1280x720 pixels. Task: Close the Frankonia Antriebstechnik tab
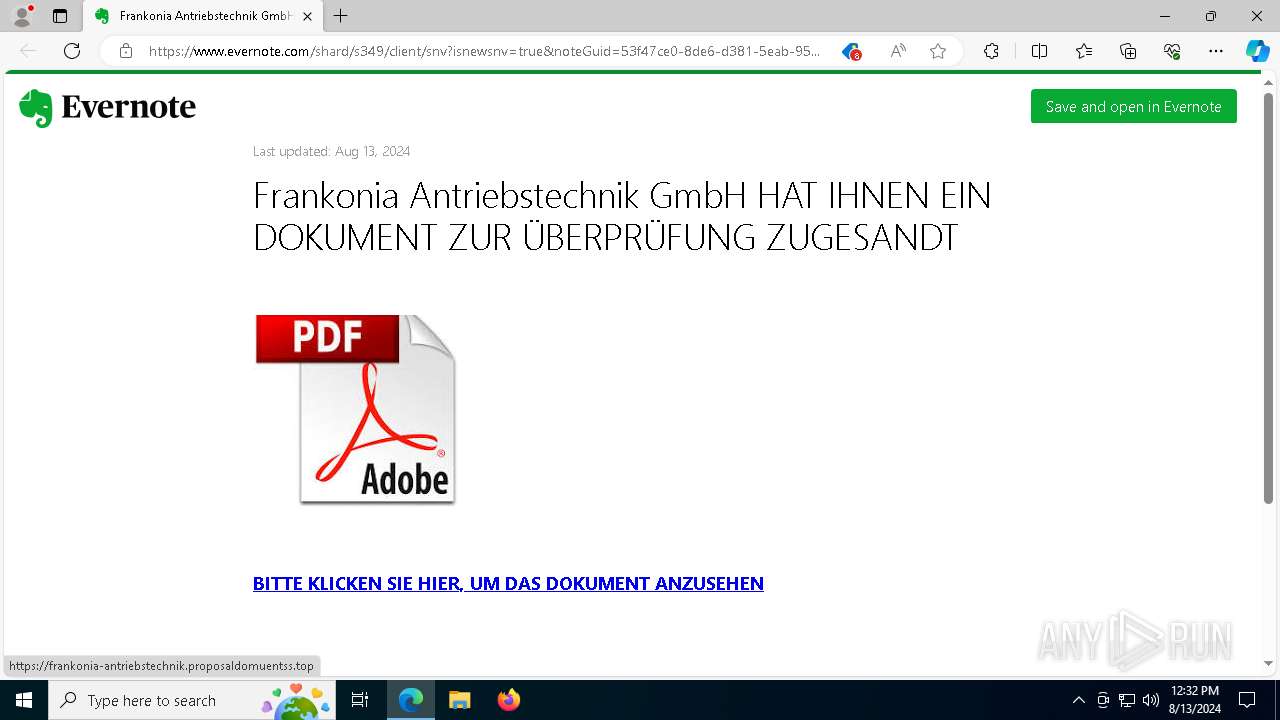[307, 16]
